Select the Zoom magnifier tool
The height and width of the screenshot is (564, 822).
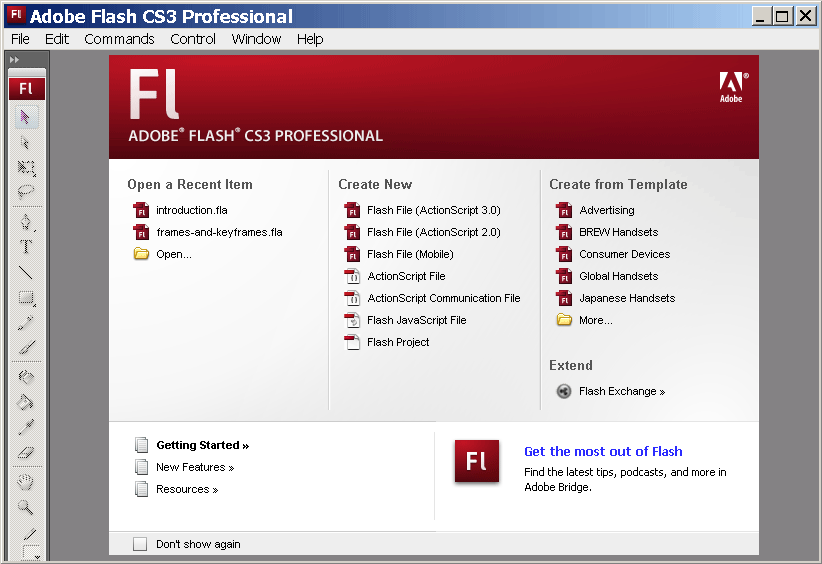click(x=26, y=507)
